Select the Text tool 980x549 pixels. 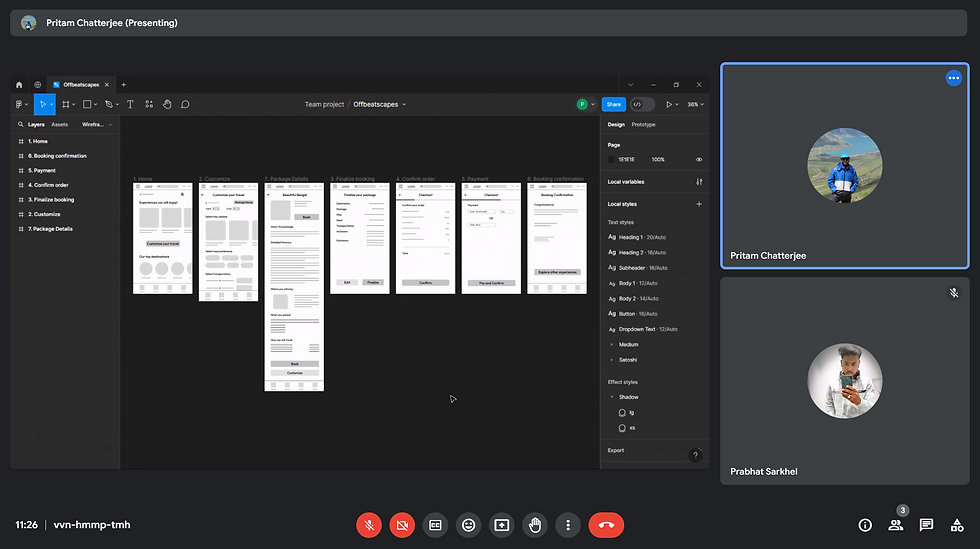130,104
